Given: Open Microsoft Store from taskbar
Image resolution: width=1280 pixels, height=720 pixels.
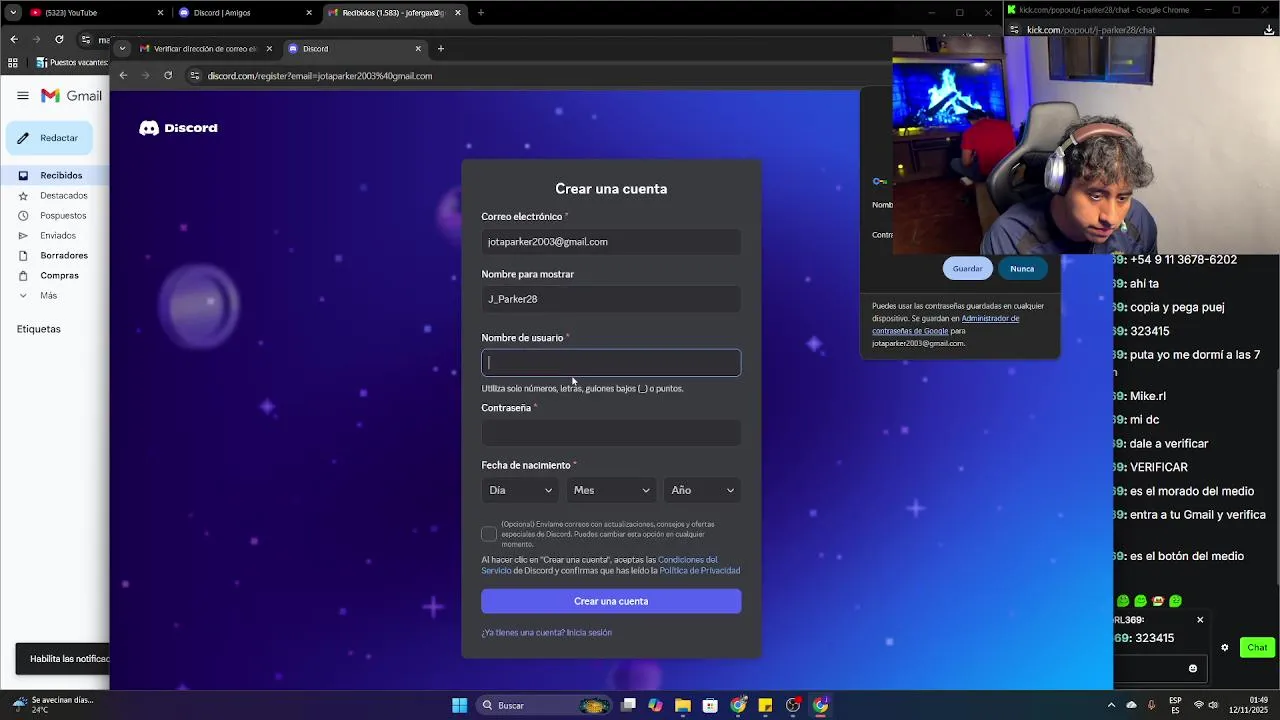Looking at the screenshot, I should pyautogui.click(x=710, y=705).
